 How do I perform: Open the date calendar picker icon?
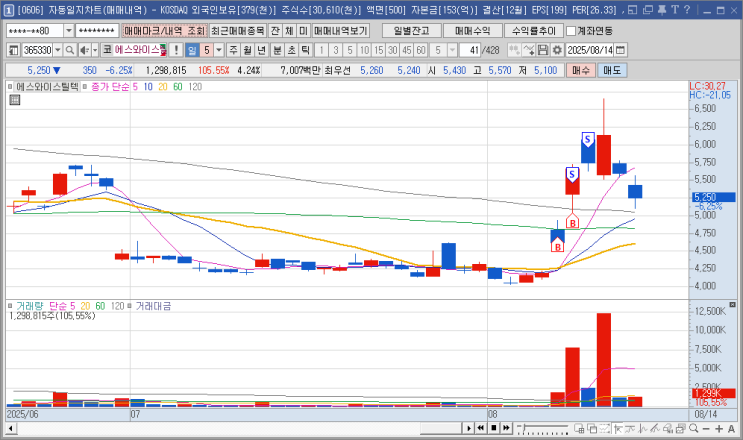[620, 50]
